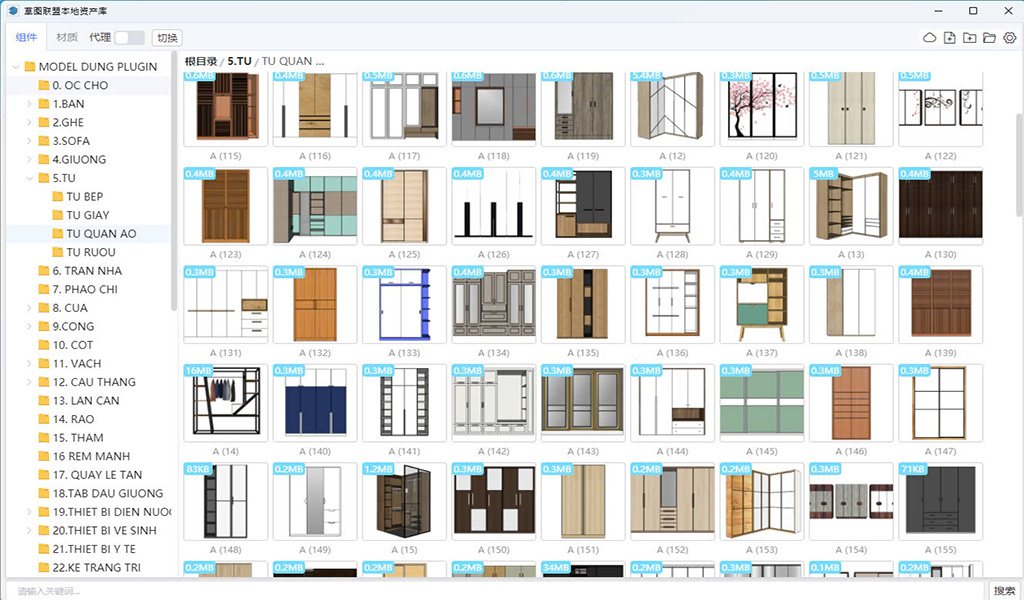Select the 组件 tab

[x=27, y=38]
